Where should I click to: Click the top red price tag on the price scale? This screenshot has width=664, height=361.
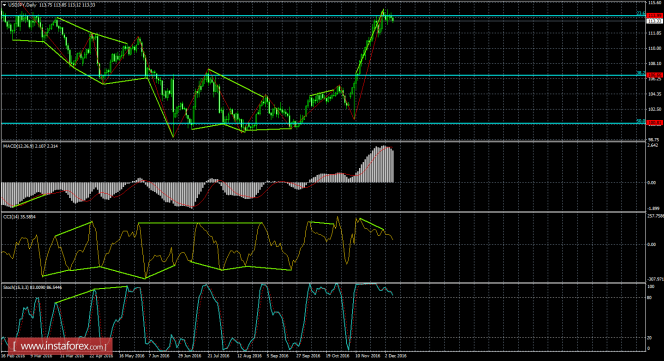pyautogui.click(x=655, y=16)
